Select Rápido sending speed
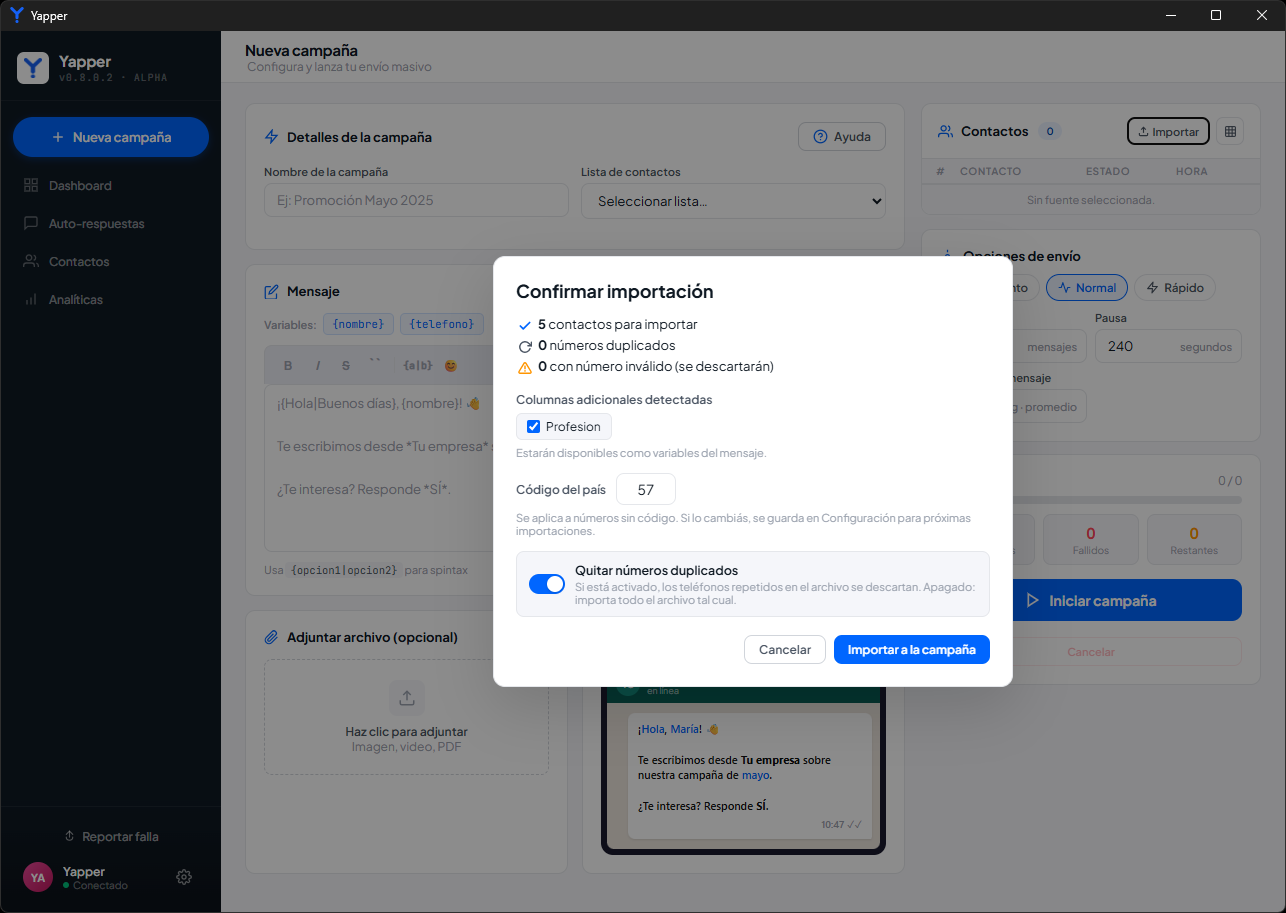This screenshot has height=913, width=1286. (x=1175, y=288)
